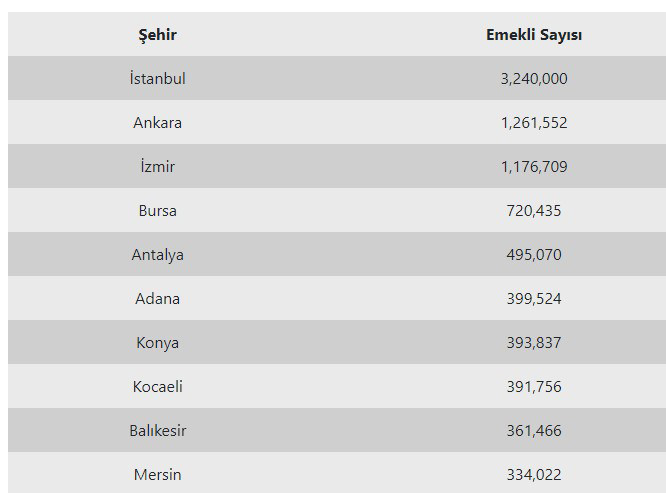Image resolution: width=666 pixels, height=493 pixels.
Task: Select the Mersin row label
Action: [x=157, y=474]
